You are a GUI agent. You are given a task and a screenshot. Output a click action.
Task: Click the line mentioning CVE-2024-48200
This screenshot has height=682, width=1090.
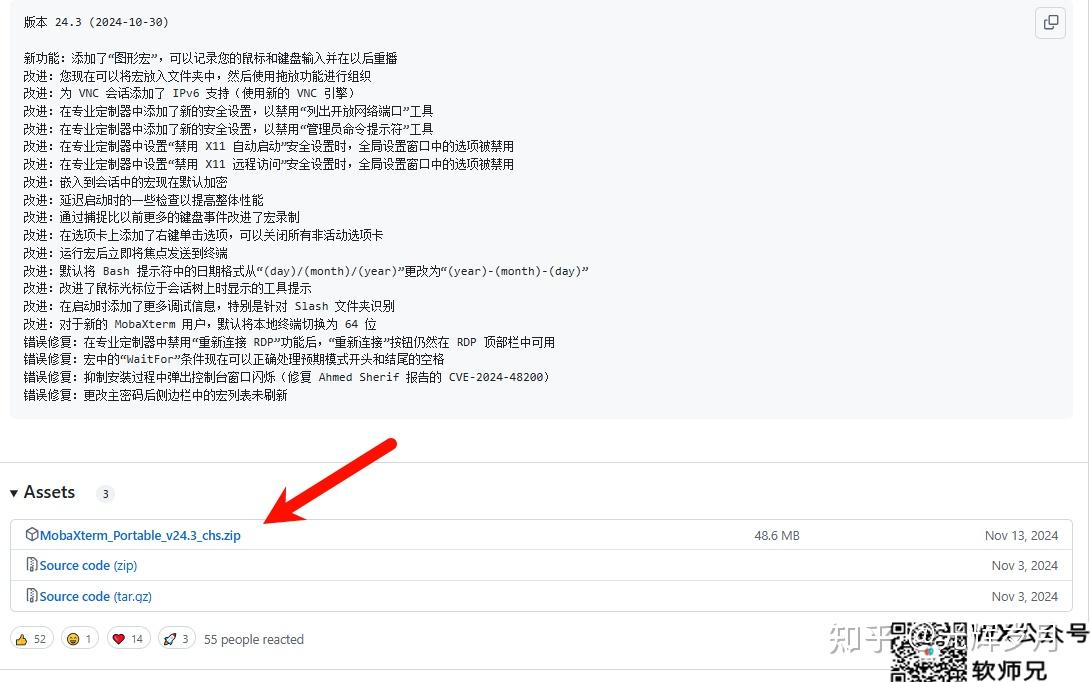coord(286,377)
